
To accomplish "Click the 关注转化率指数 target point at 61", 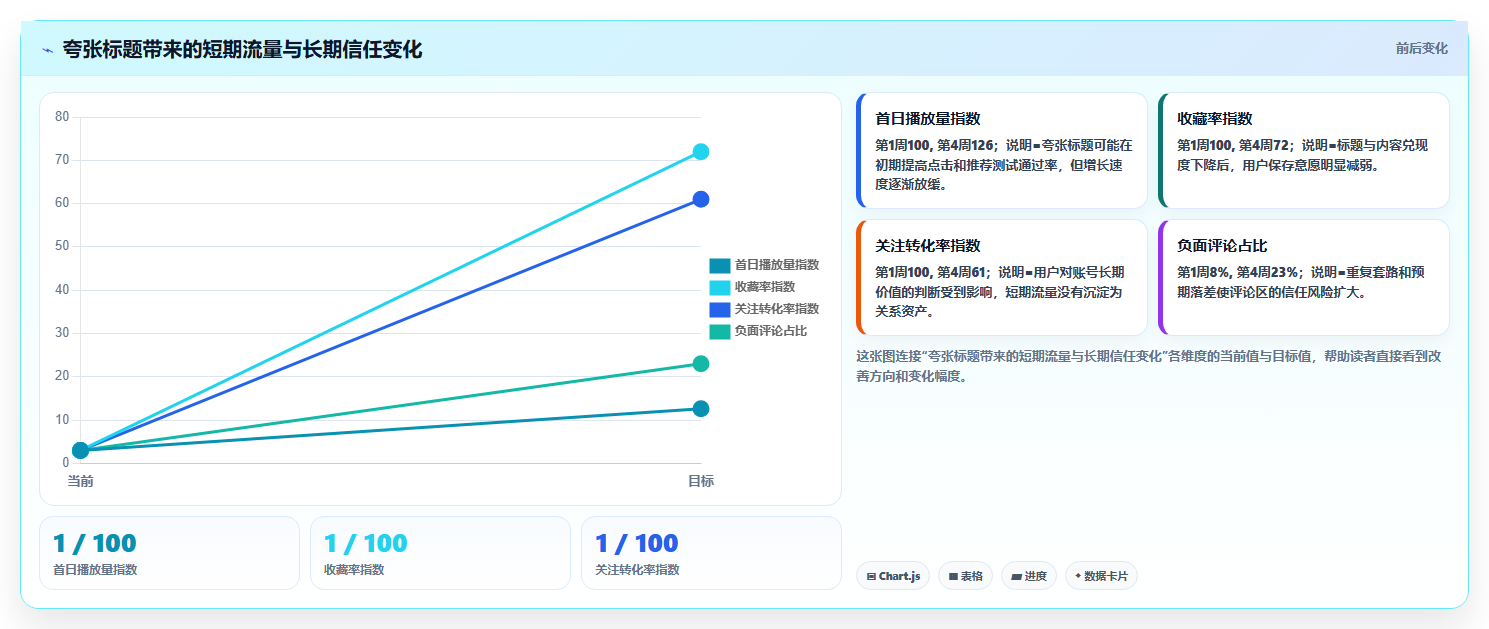I will [x=701, y=199].
